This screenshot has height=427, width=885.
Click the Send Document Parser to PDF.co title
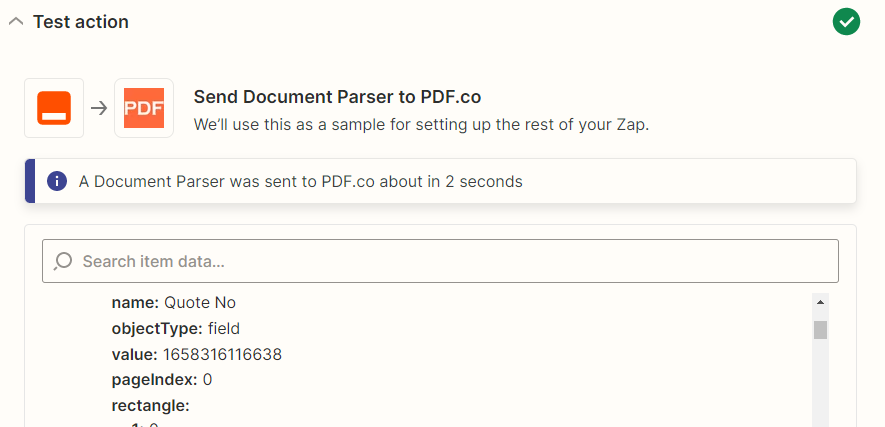pyautogui.click(x=338, y=97)
